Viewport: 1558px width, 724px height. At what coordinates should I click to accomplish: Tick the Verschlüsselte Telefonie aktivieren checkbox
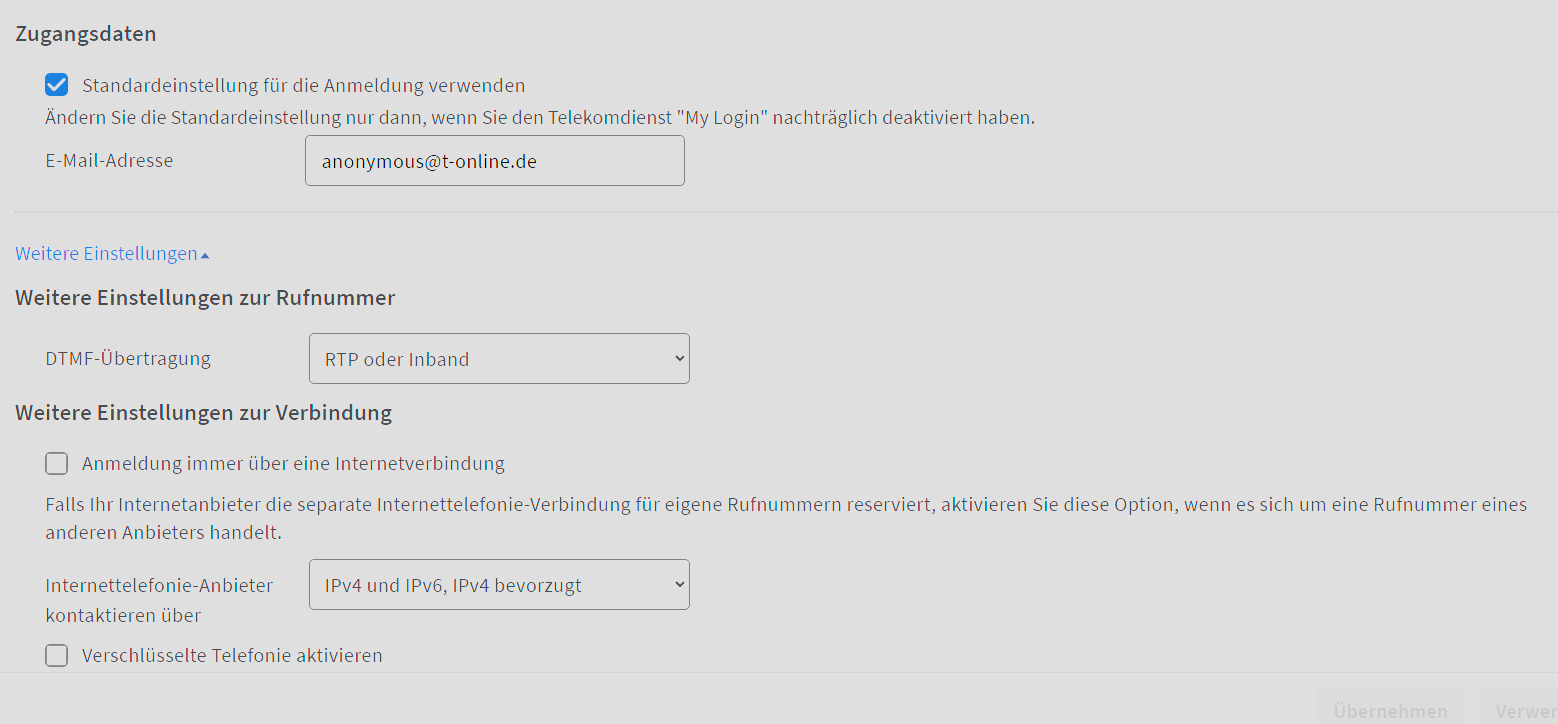pos(57,655)
